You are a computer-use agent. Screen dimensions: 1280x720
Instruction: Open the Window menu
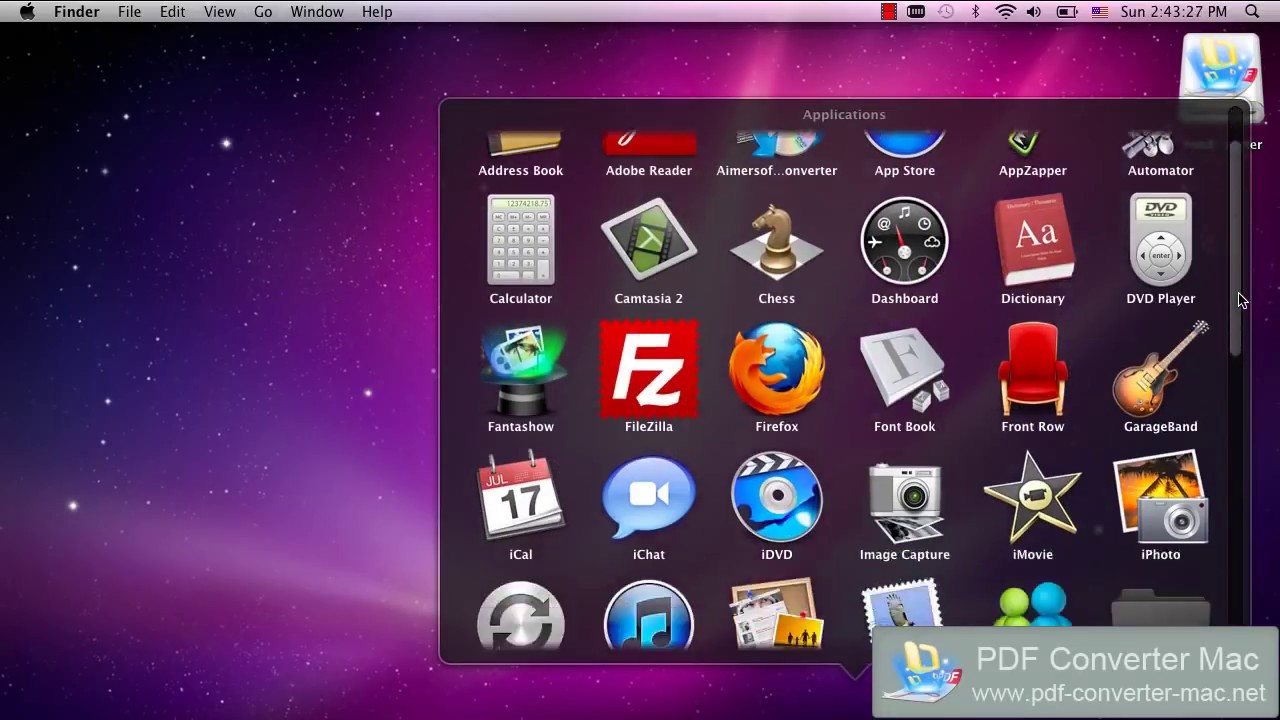(317, 12)
